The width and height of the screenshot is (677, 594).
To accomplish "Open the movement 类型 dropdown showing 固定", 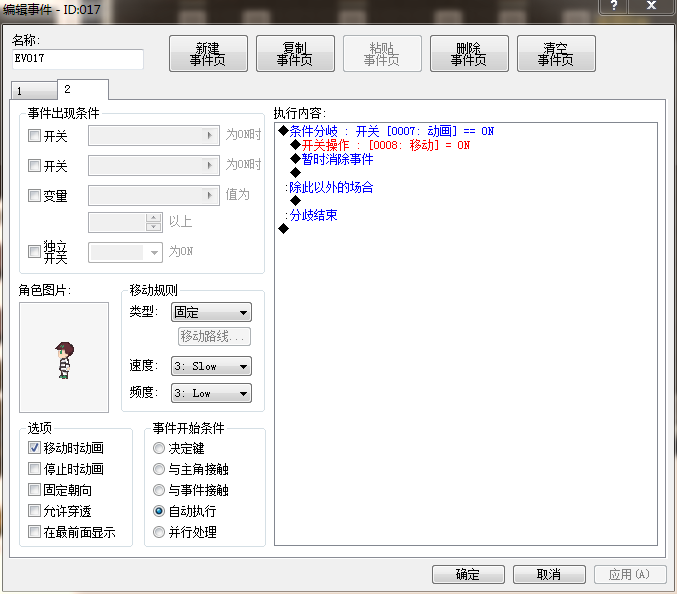I will (211, 312).
